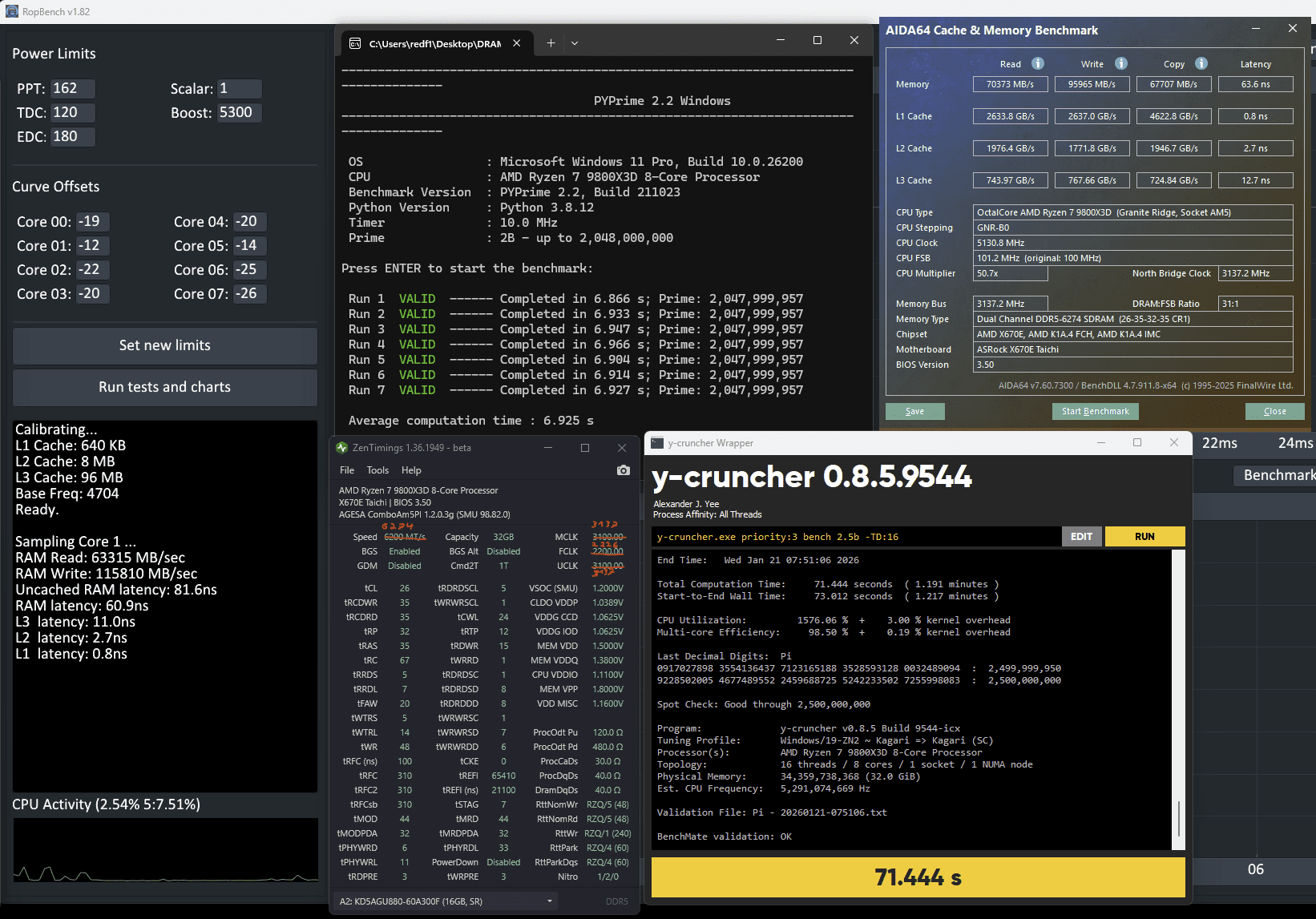This screenshot has height=919, width=1316.
Task: Click the RopBench app icon in title bar
Action: click(x=11, y=11)
